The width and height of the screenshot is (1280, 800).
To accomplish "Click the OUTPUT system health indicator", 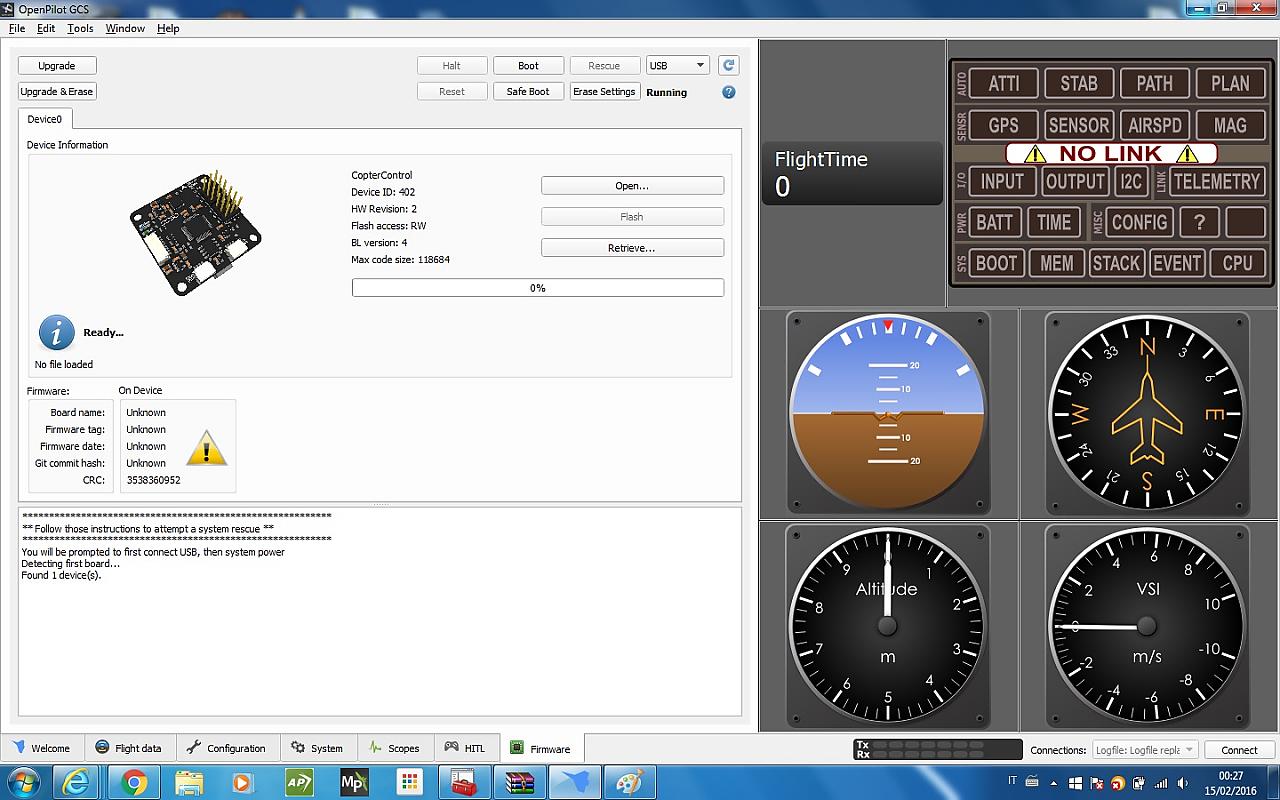I will coord(1075,181).
